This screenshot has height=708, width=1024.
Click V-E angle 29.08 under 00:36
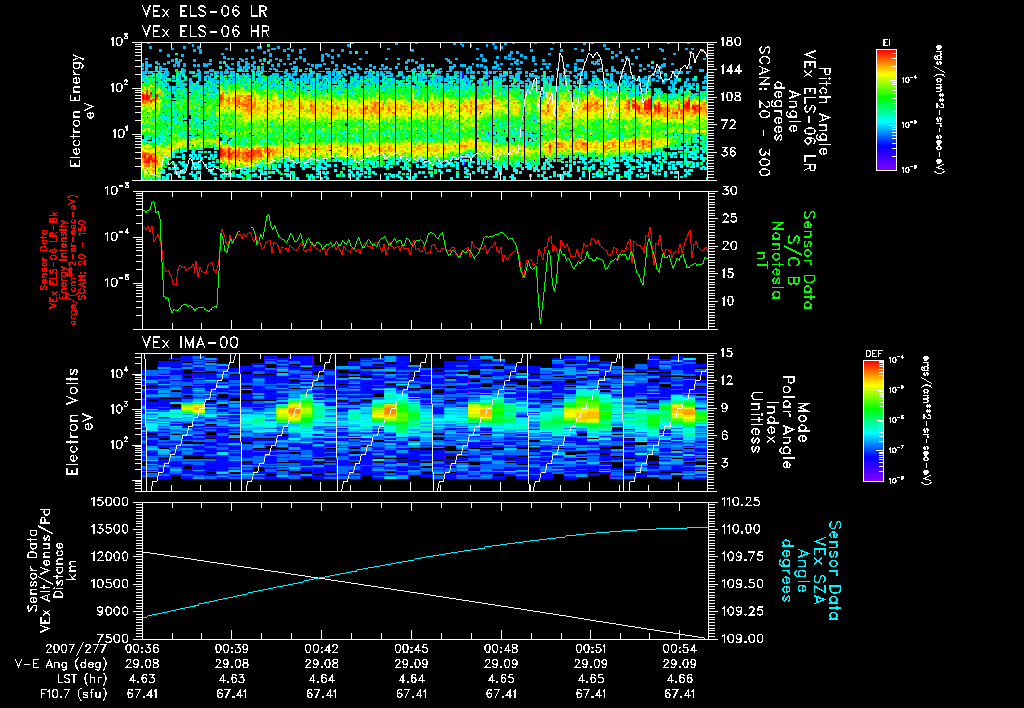142,664
